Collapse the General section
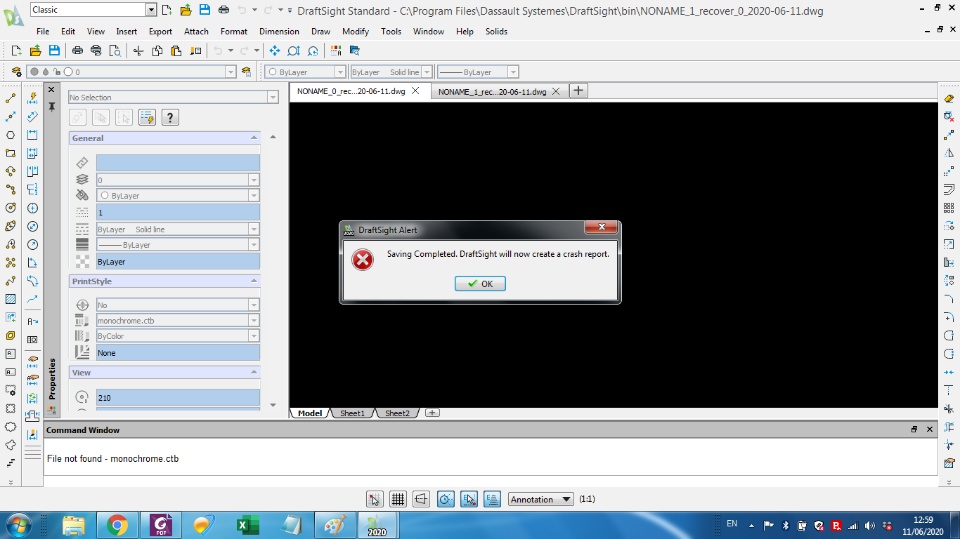Viewport: 960px width, 539px height. (x=253, y=138)
